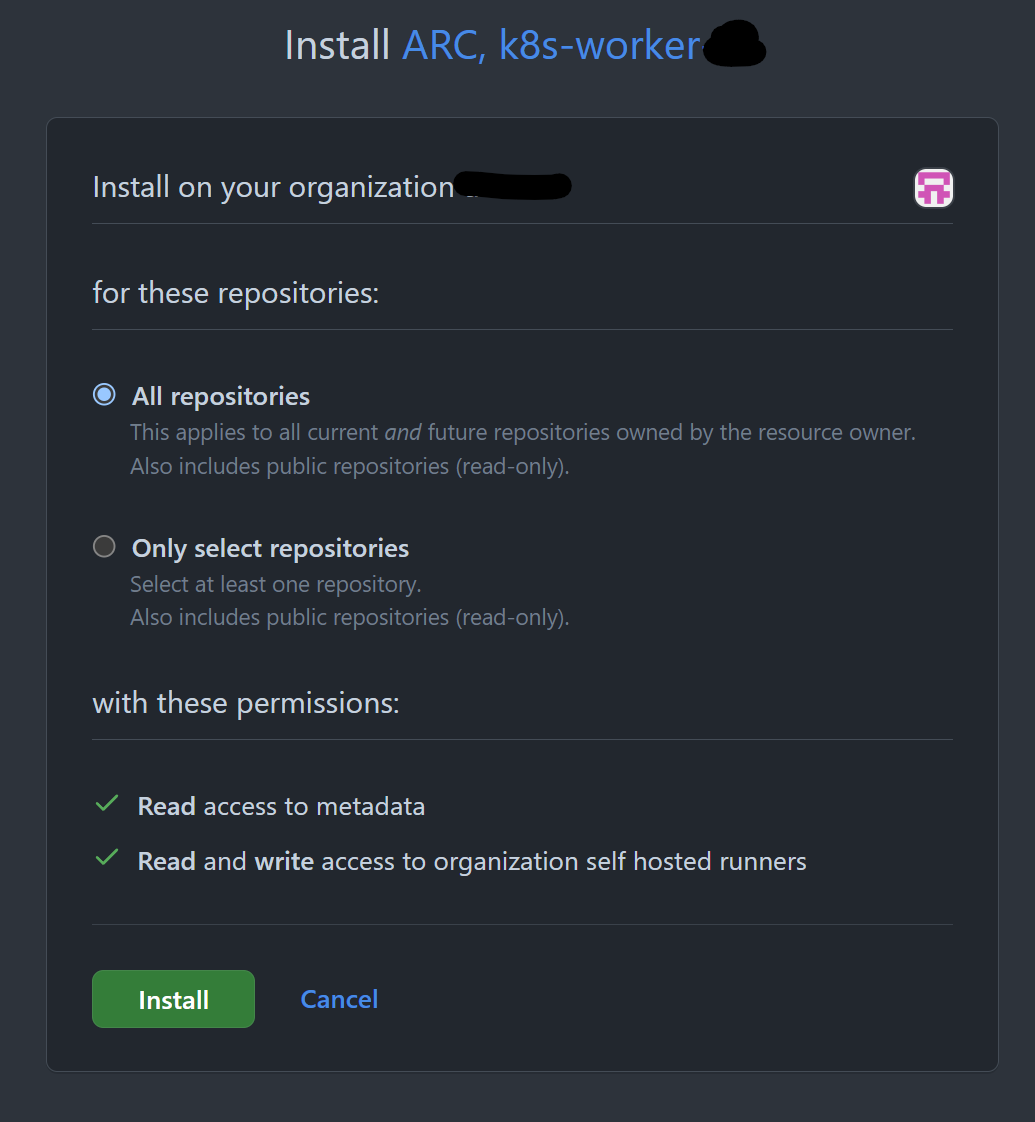Screen dimensions: 1035x1122
Task: Click the redacted blob after k8s-worker
Action: coord(734,44)
